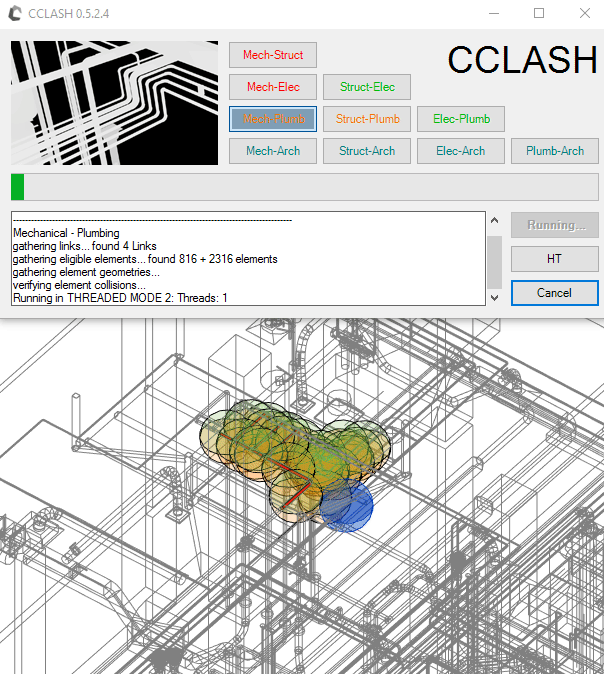Click the Mech-Struct clash button
This screenshot has height=674, width=604.
point(273,55)
